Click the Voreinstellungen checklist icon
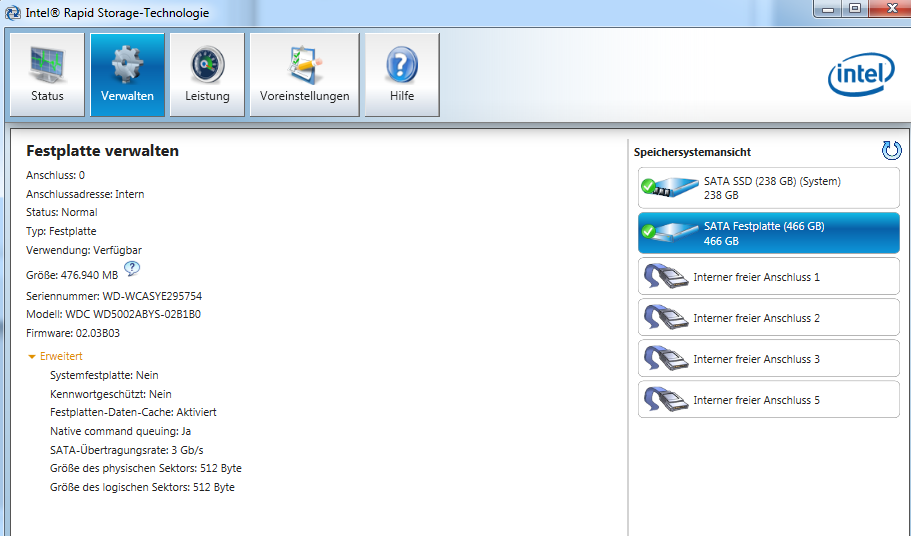Viewport: 911px width, 536px height. [x=304, y=63]
